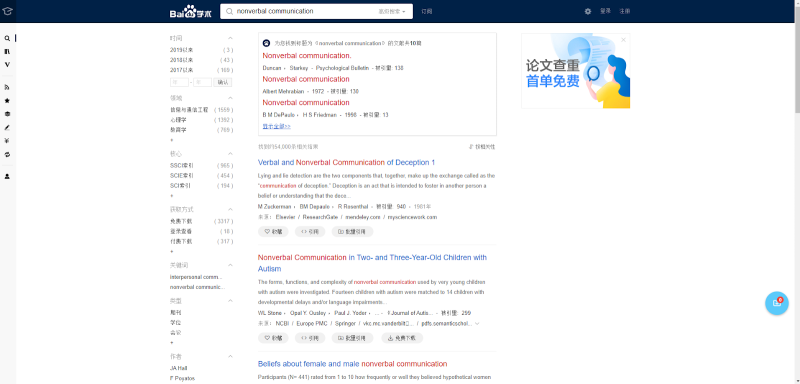Open the yen currency icon in sidebar
Image resolution: width=800 pixels, height=384 pixels.
coord(7,141)
